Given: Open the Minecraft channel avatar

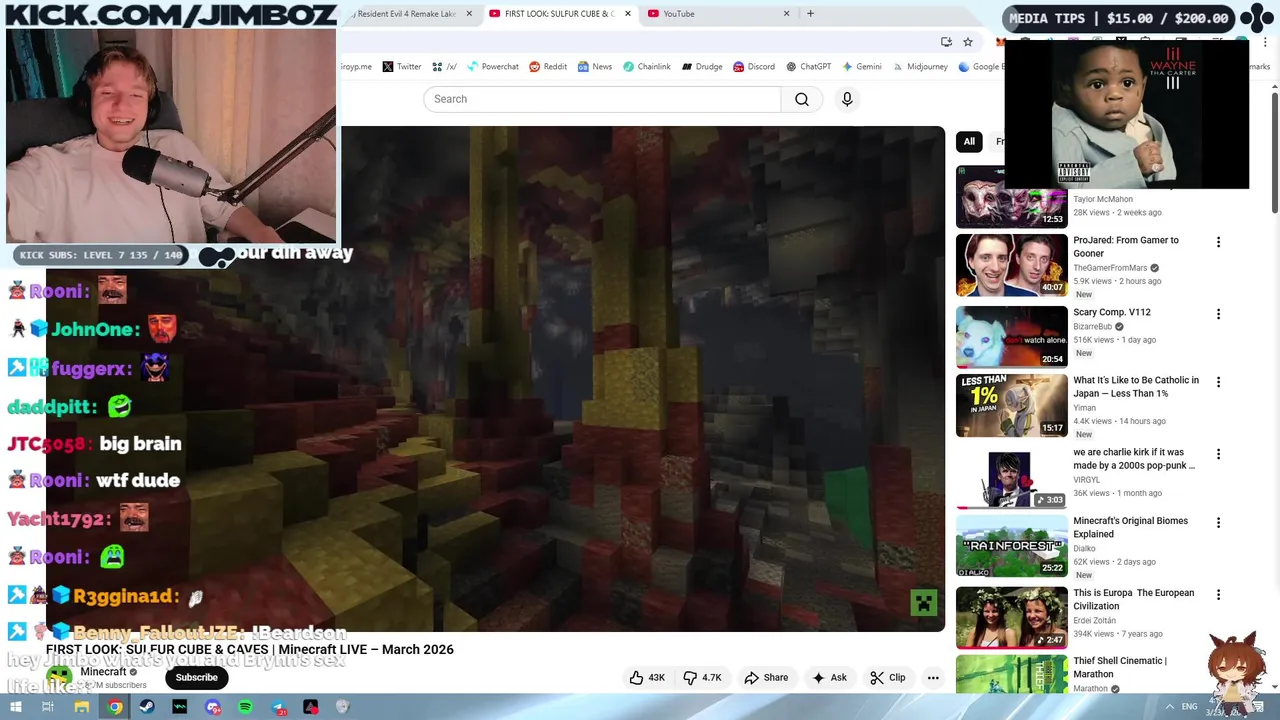Looking at the screenshot, I should (61, 677).
